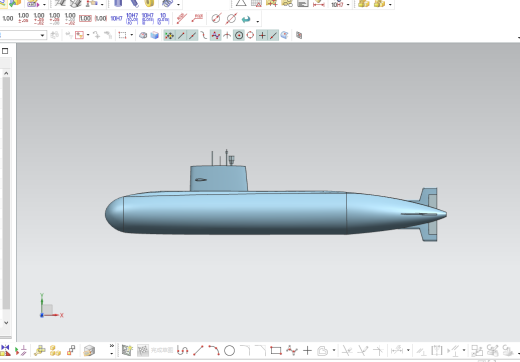Open the selection filter combo box arrow
Viewport: 520px width, 362px height.
click(42, 35)
